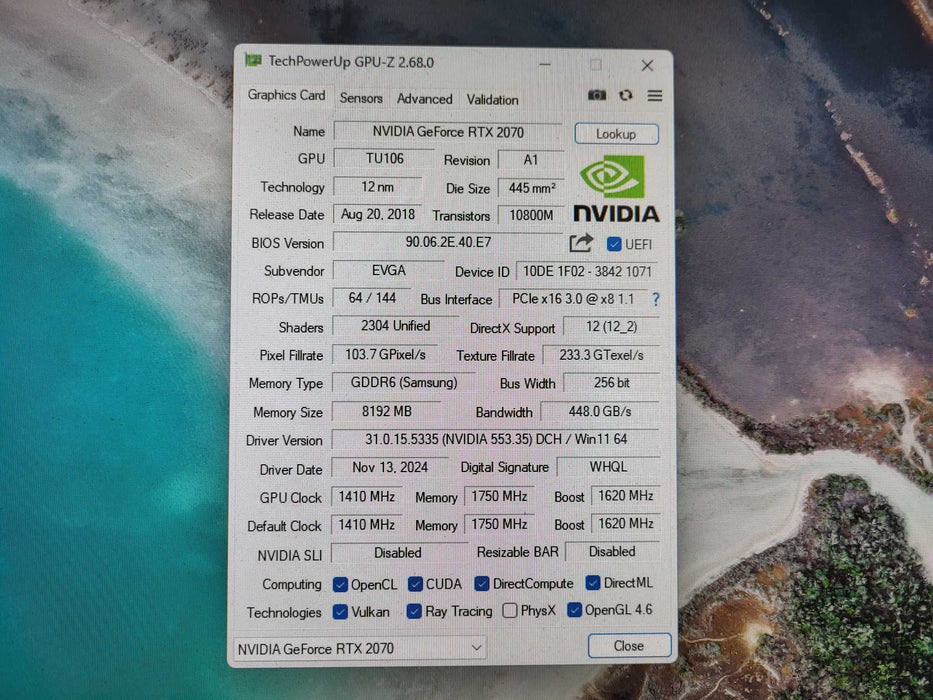933x700 pixels.
Task: Toggle the Ray Tracing checkbox
Action: (414, 611)
